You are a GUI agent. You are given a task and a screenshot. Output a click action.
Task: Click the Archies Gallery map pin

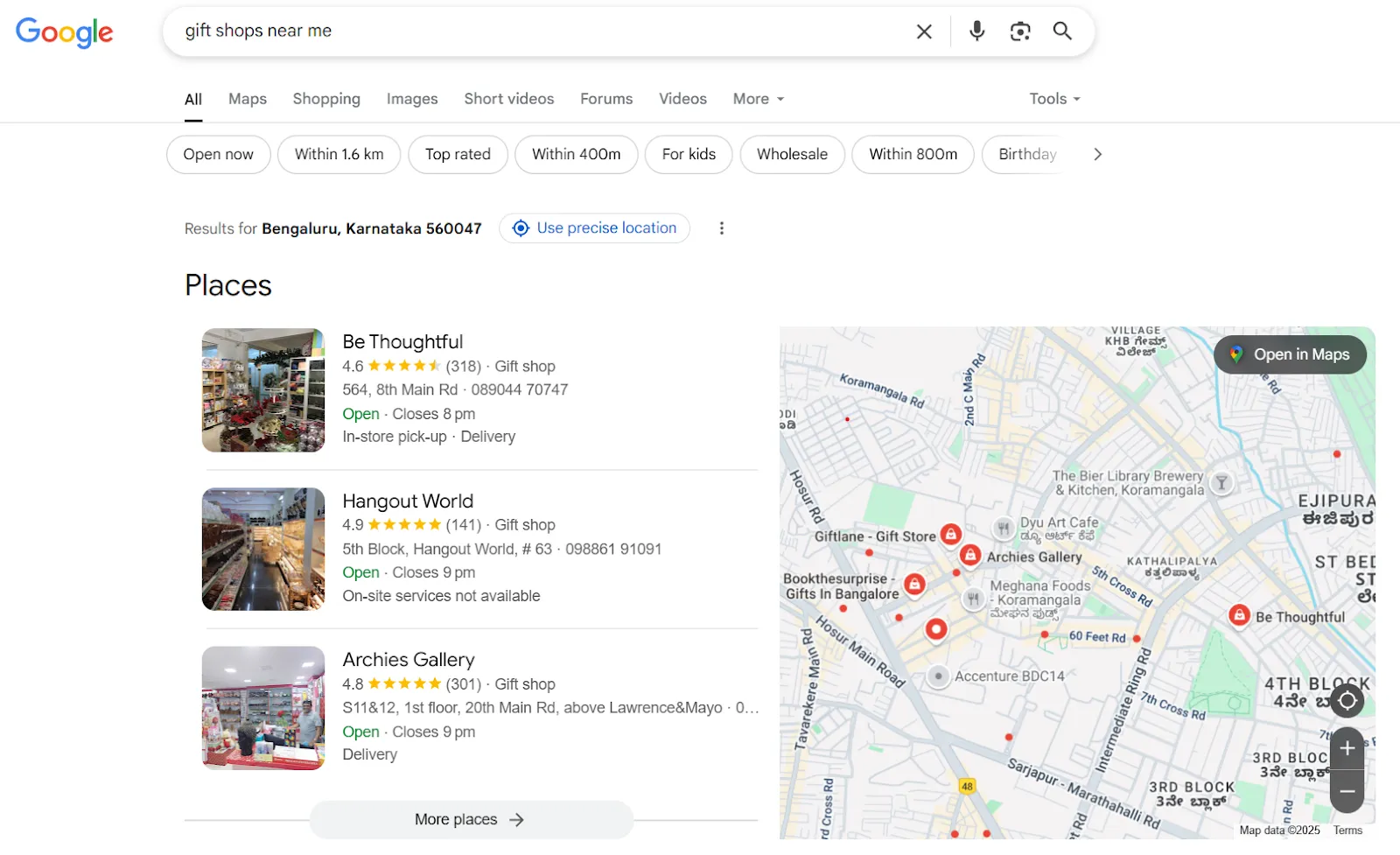tap(970, 555)
